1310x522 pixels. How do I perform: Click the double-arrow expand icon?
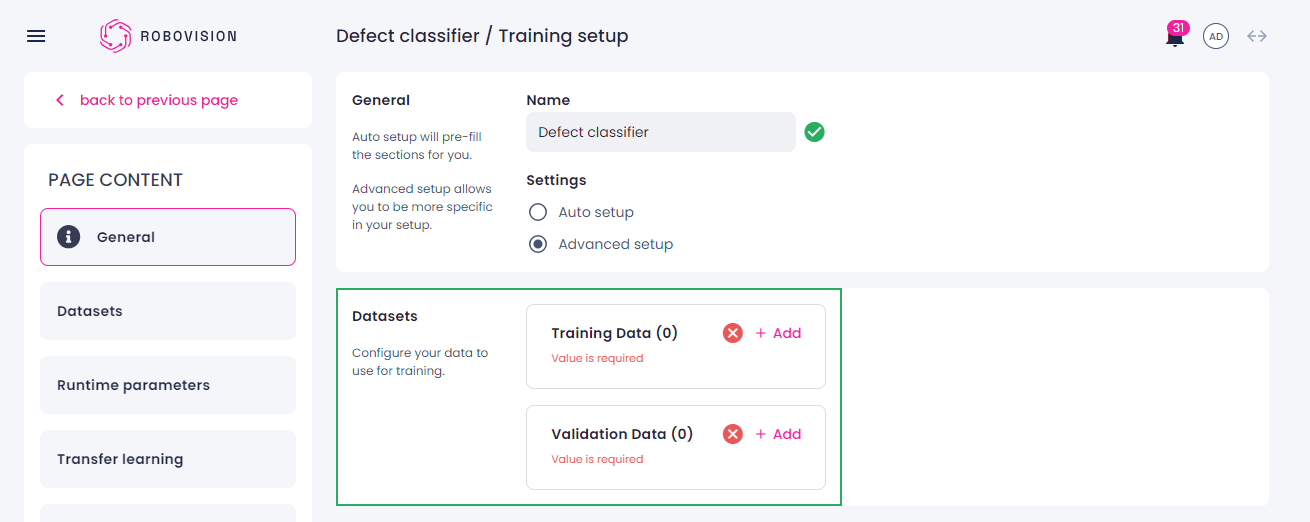click(1257, 36)
